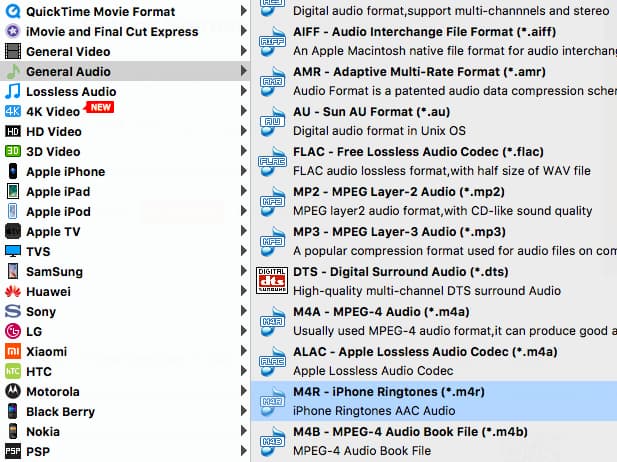Click the Apple iPhone device icon
This screenshot has width=617, height=462.
[x=13, y=171]
